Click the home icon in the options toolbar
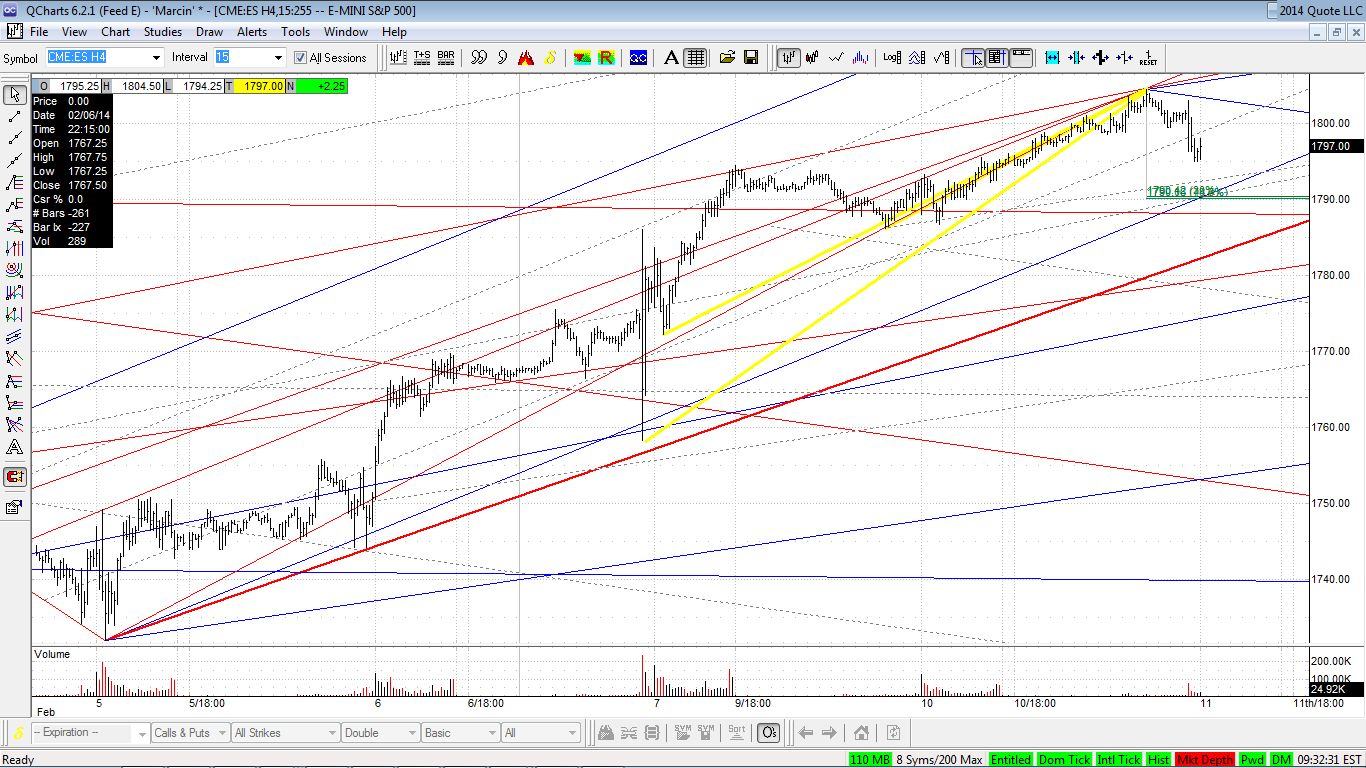Image resolution: width=1366 pixels, height=768 pixels. point(861,733)
